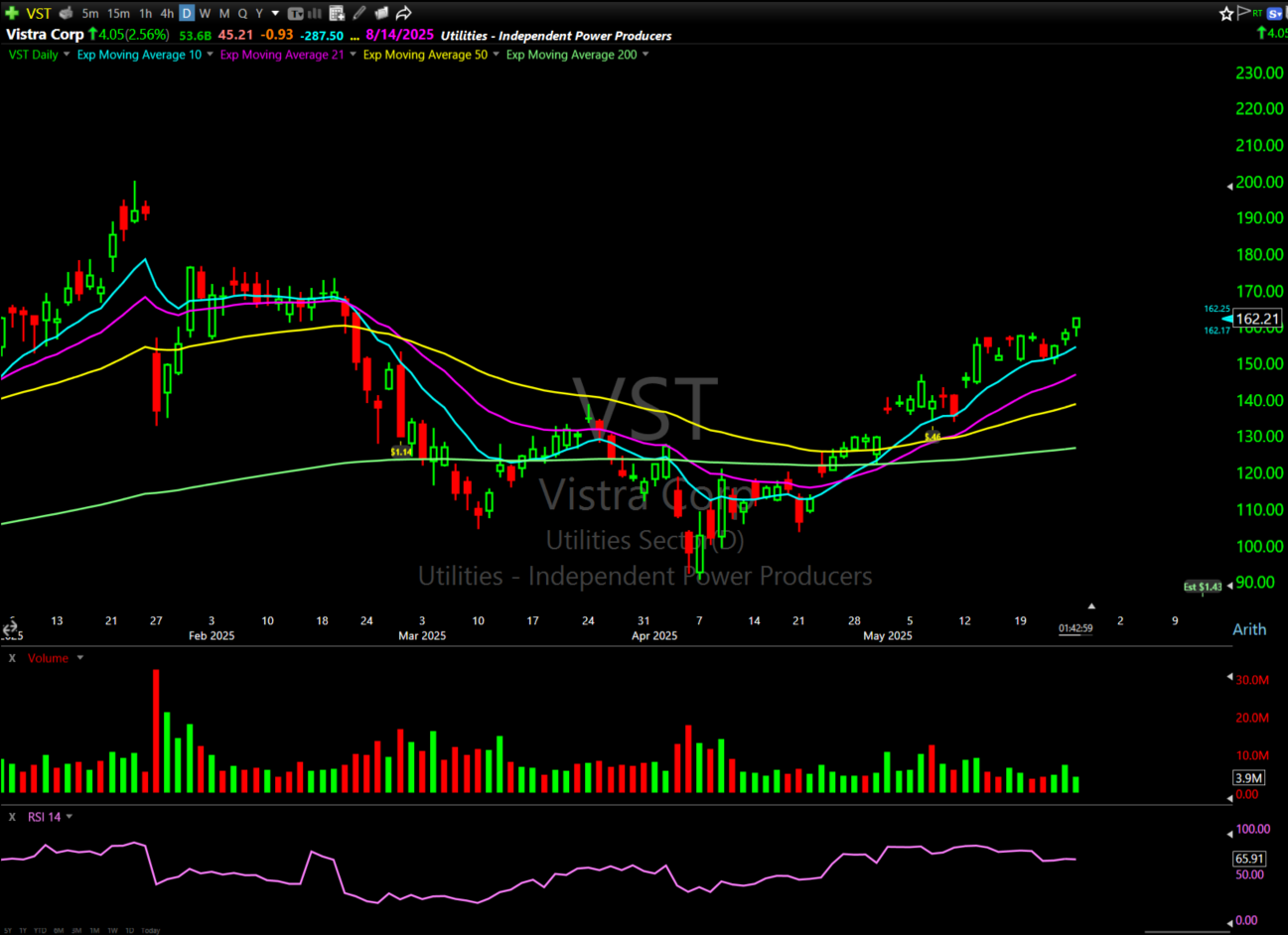Click the share arrow icon
Viewport: 1288px width, 935px height.
(404, 13)
